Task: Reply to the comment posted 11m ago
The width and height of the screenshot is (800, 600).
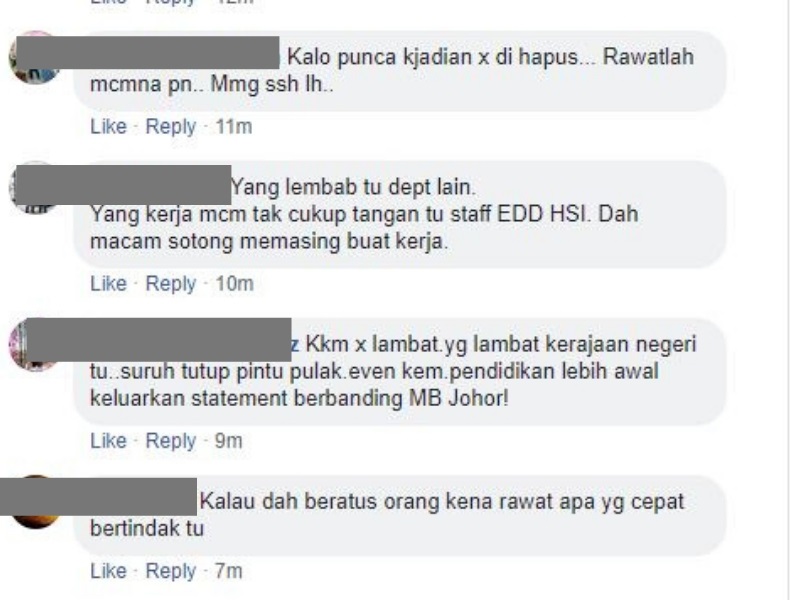Action: tap(170, 126)
